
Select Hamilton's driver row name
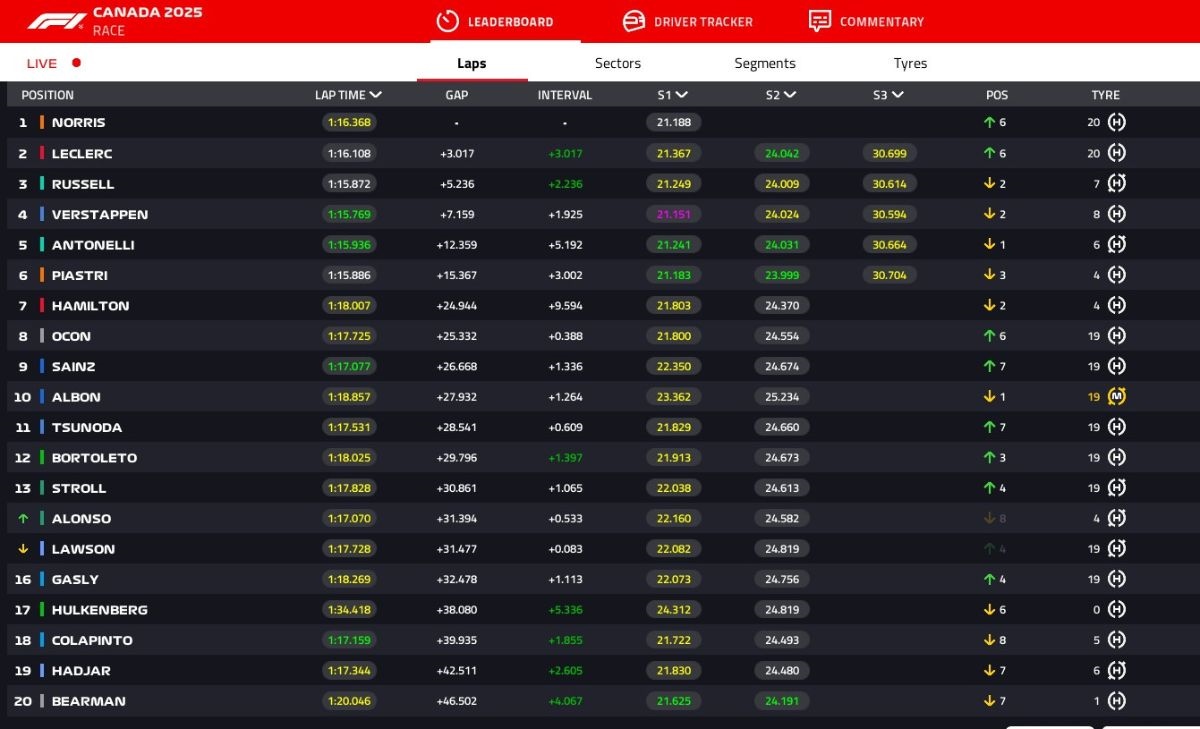pos(90,306)
